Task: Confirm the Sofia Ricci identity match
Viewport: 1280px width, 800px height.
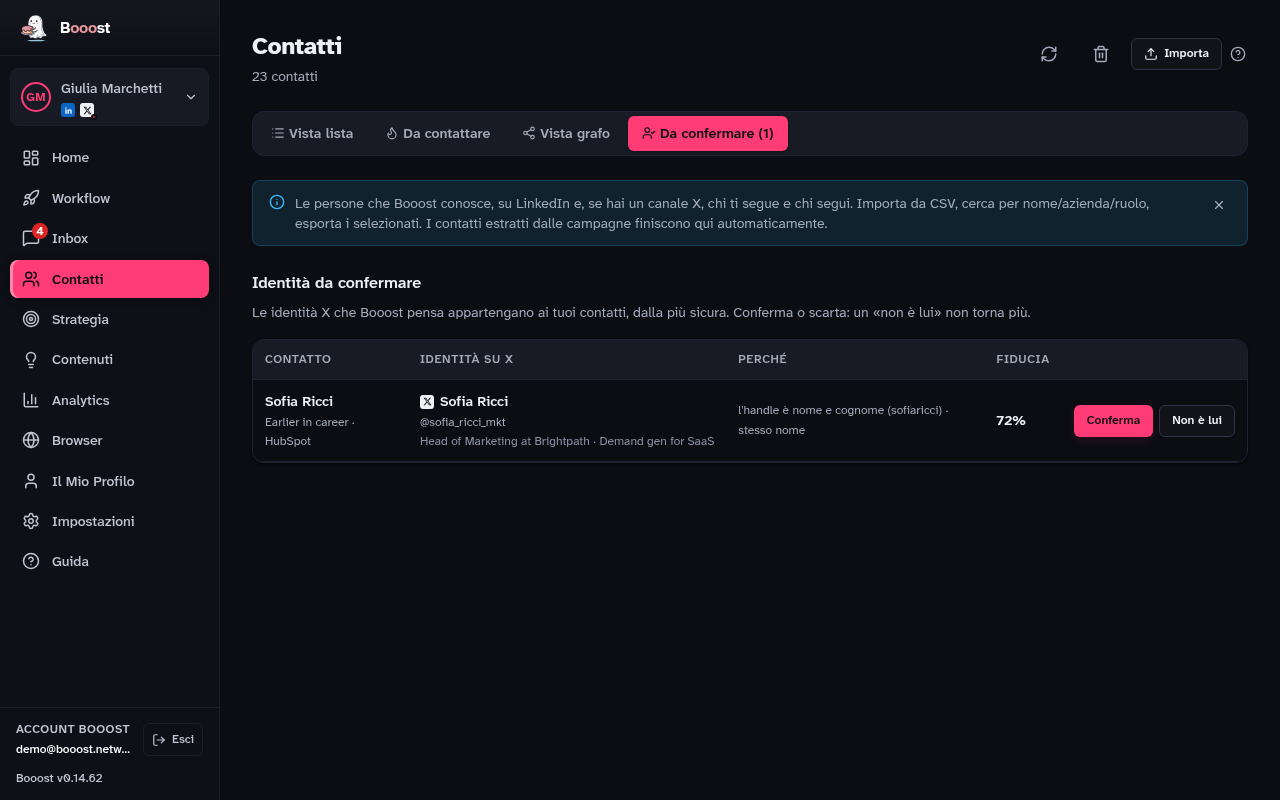Action: coord(1113,421)
